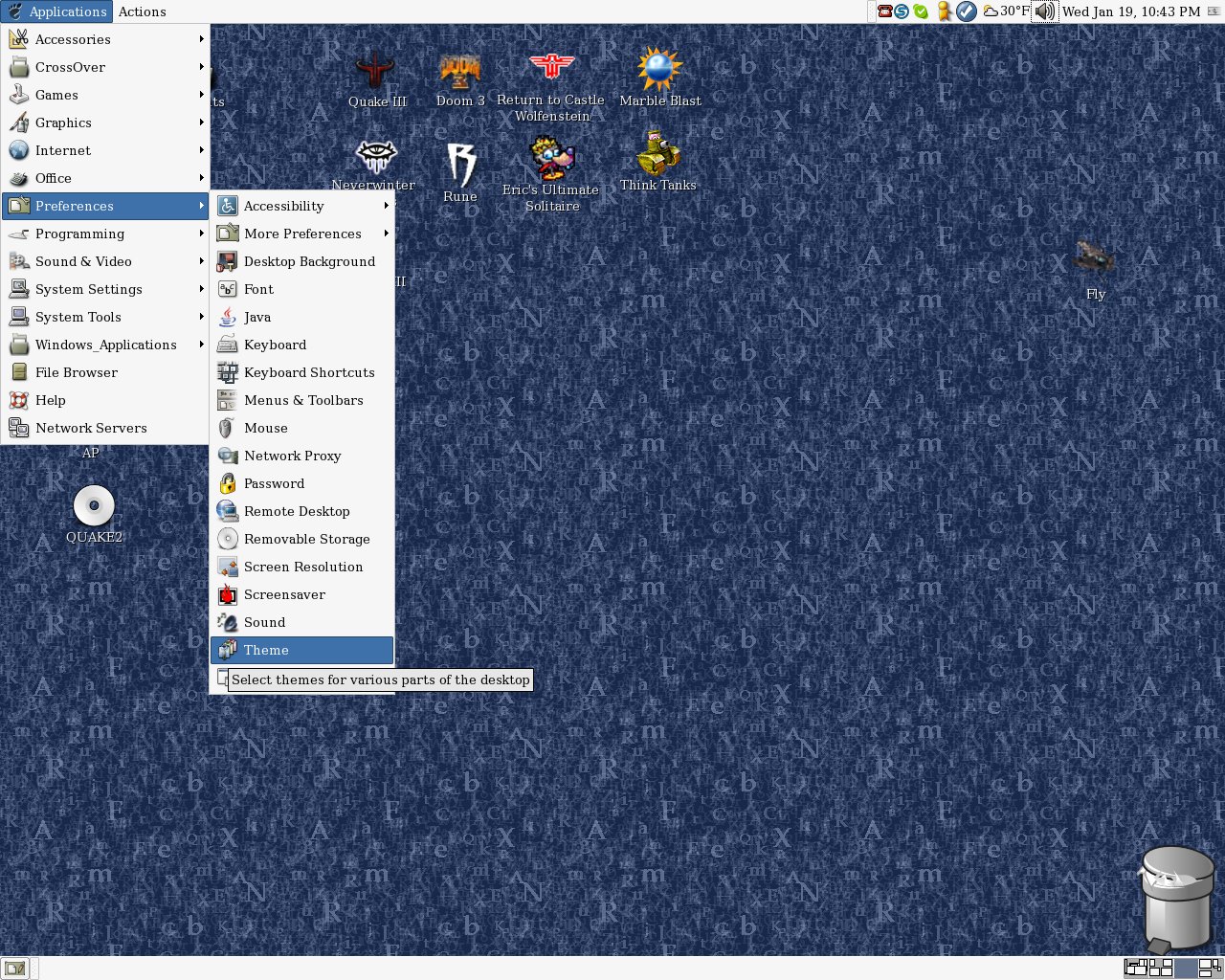Open Font preferences
This screenshot has width=1225, height=980.
coord(301,289)
